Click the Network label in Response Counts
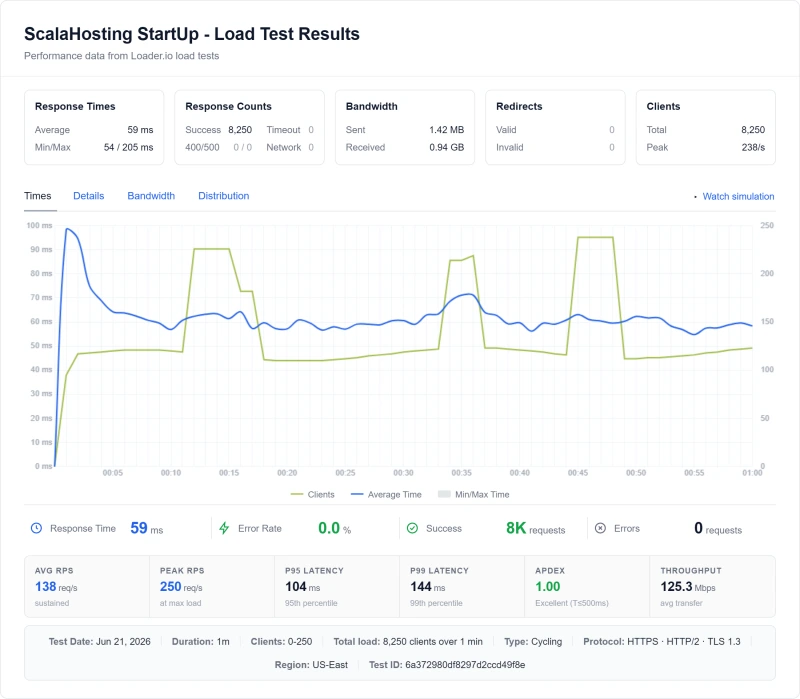This screenshot has height=699, width=800. click(284, 147)
